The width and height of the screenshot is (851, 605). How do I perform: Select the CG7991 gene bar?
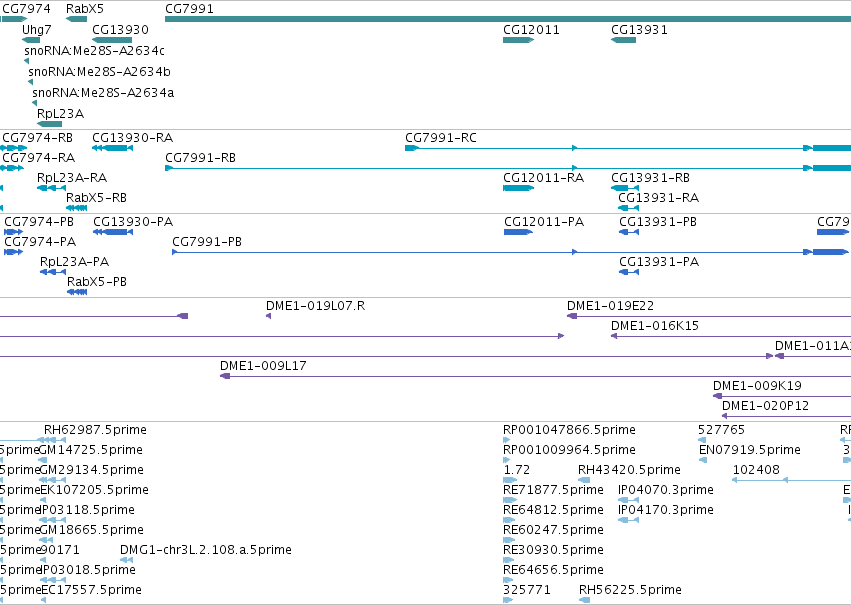tap(508, 19)
